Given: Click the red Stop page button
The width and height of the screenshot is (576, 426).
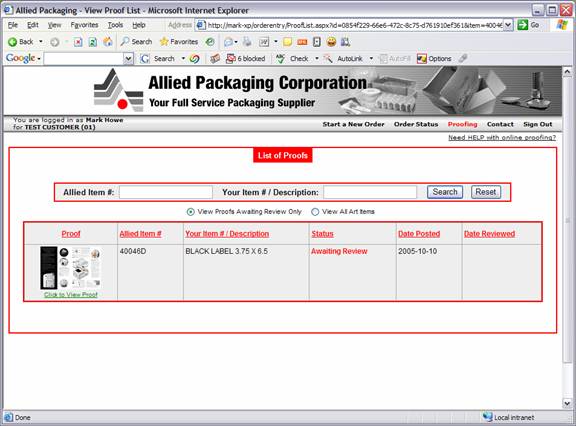Looking at the screenshot, I should 78,42.
